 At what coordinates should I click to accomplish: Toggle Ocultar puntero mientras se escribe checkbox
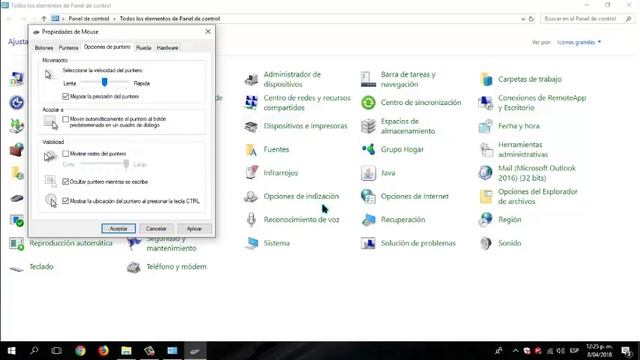[x=66, y=182]
